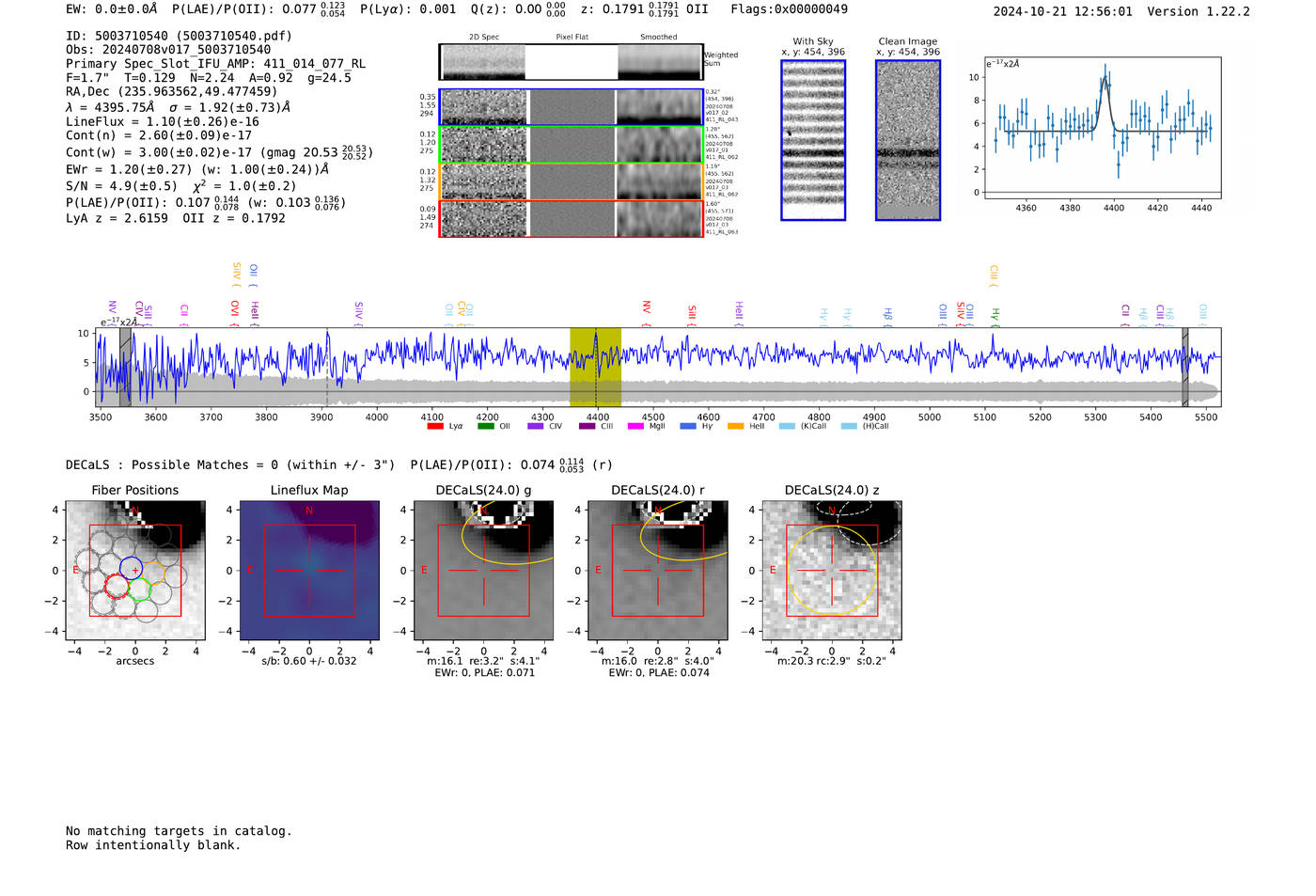Click the RA,Dec coordinates line
Image resolution: width=1316 pixels, height=896 pixels.
coord(172,91)
